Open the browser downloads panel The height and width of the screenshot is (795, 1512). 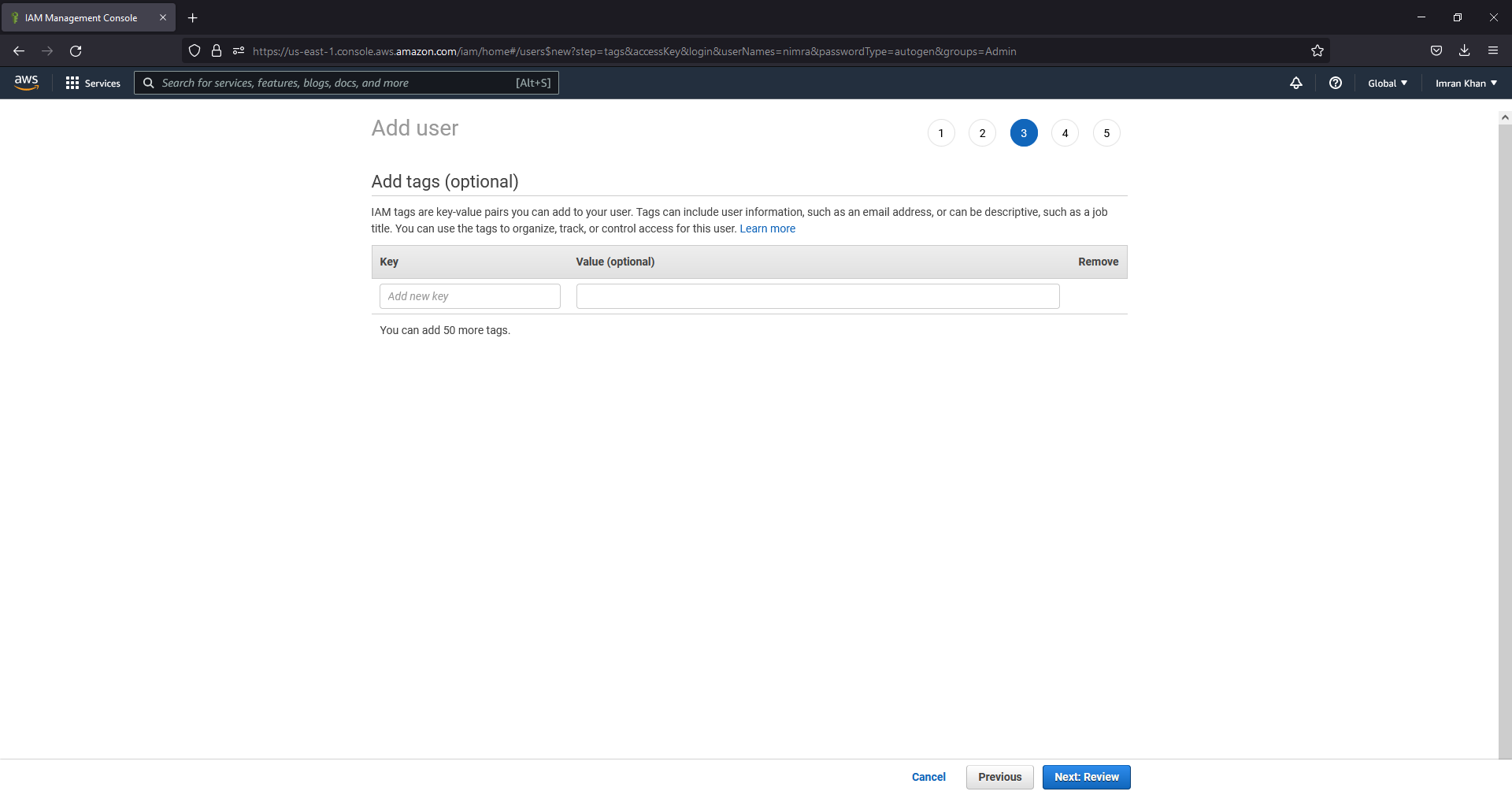[x=1465, y=50]
